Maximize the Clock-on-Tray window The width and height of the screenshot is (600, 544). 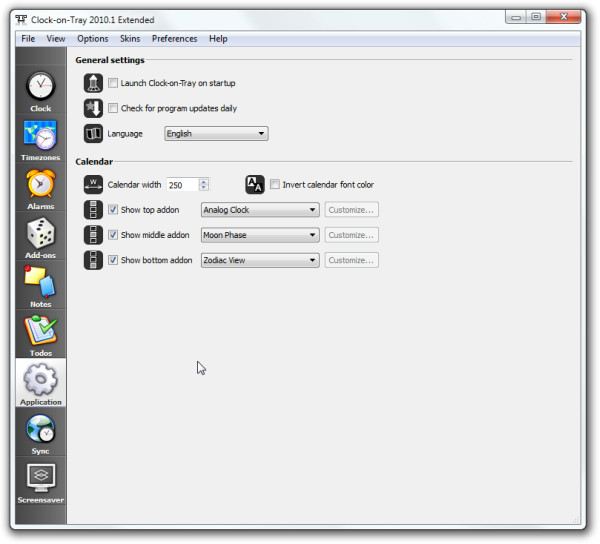(536, 17)
